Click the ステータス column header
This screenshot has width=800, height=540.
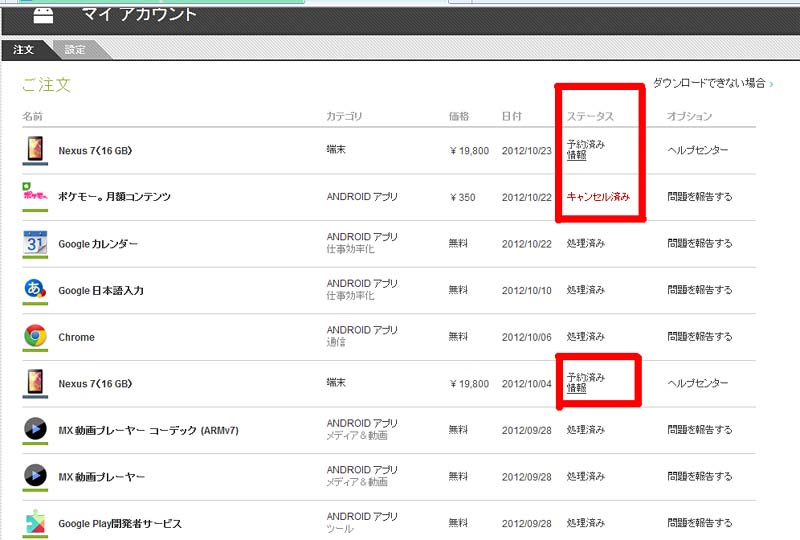pyautogui.click(x=590, y=116)
